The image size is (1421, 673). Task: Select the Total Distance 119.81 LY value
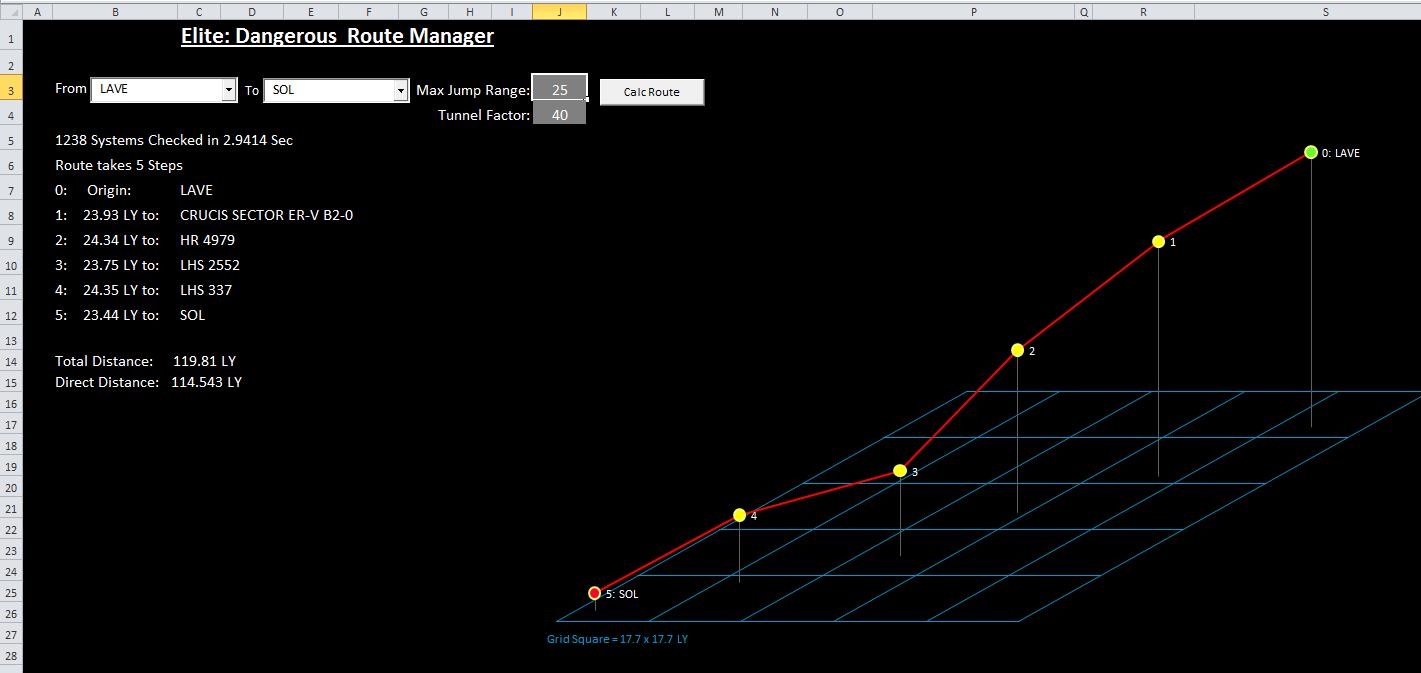tap(204, 361)
